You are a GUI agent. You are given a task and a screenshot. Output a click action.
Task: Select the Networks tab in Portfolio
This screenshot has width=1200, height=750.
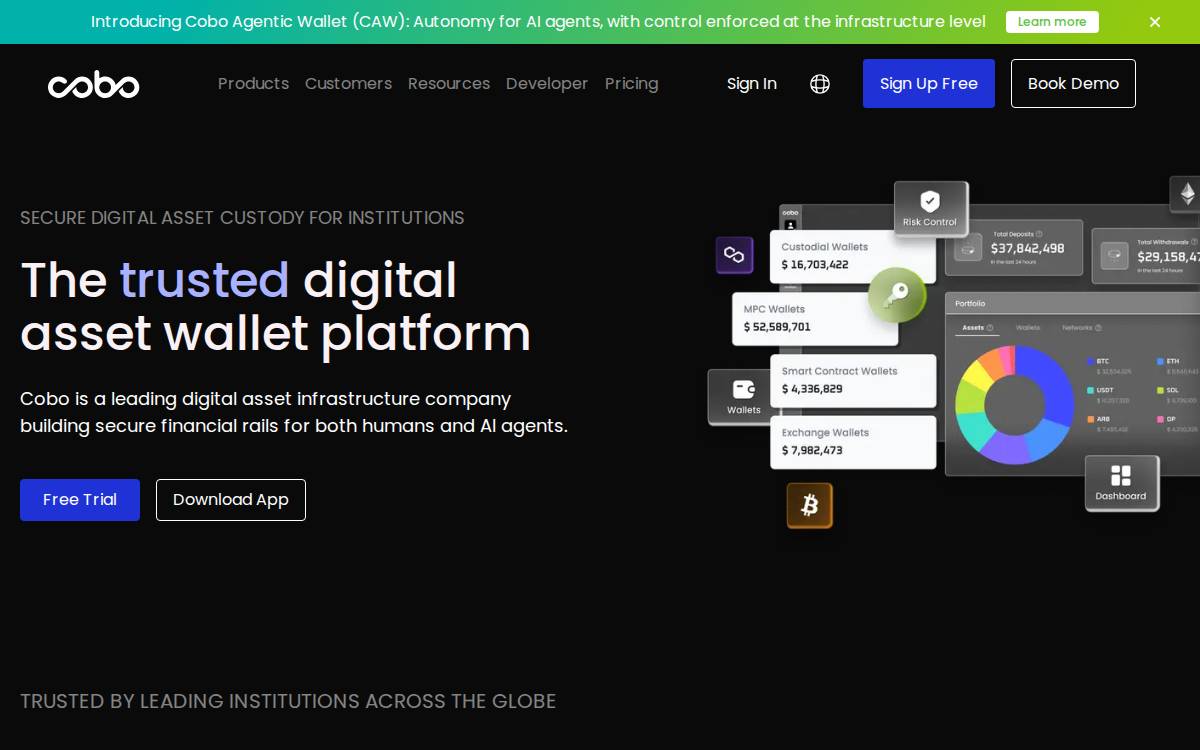[x=1082, y=328]
